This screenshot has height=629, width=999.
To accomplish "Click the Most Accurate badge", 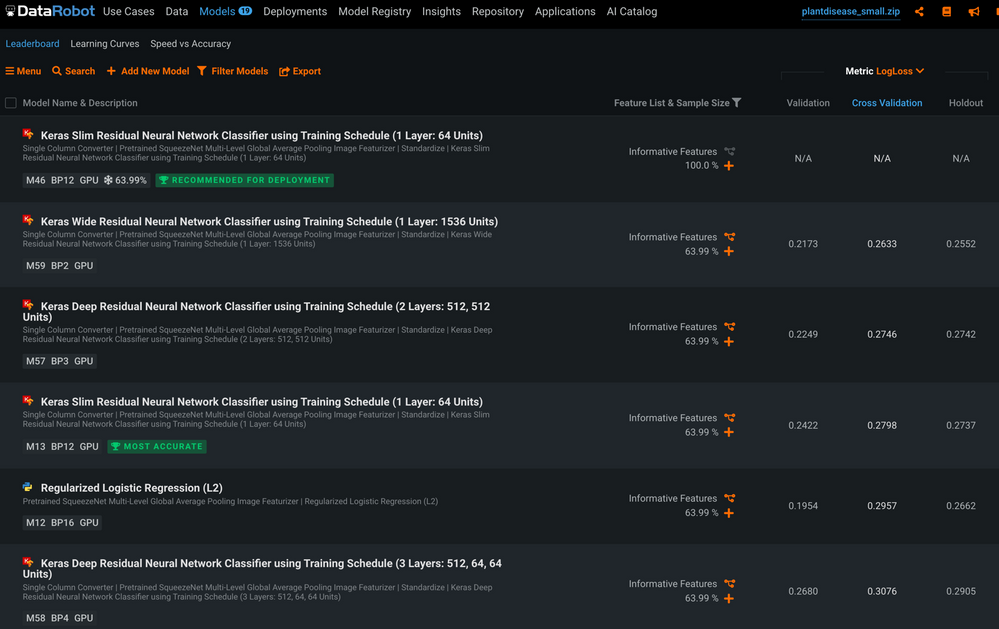I will tap(157, 447).
